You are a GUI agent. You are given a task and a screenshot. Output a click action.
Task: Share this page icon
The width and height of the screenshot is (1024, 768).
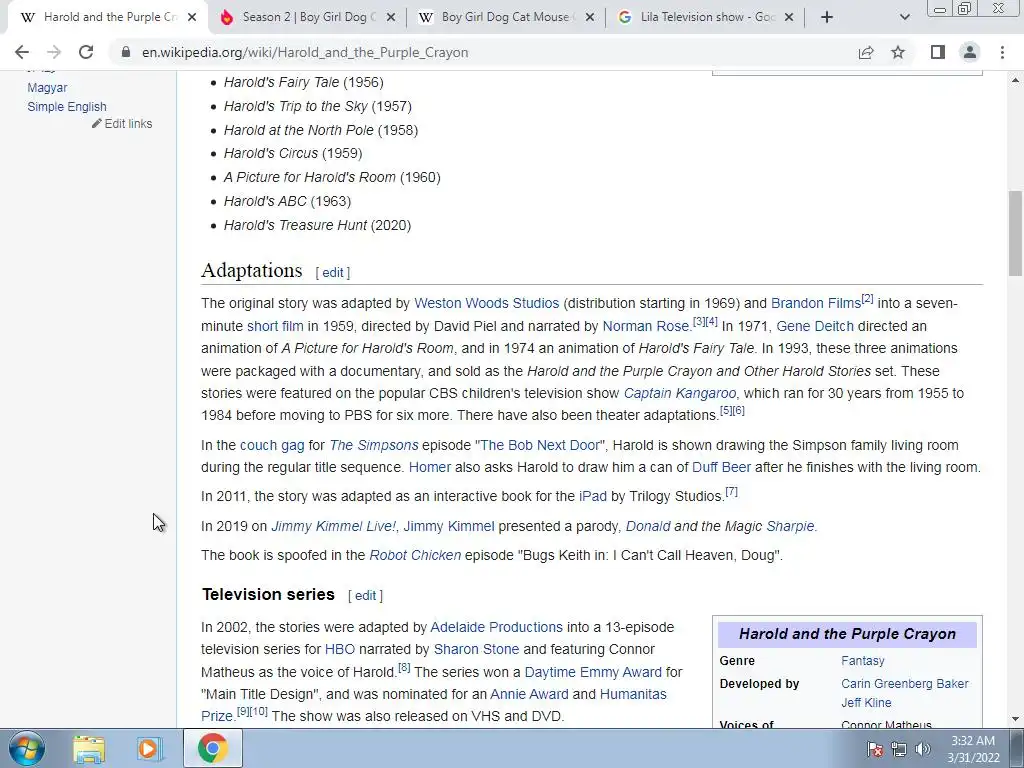(x=866, y=52)
